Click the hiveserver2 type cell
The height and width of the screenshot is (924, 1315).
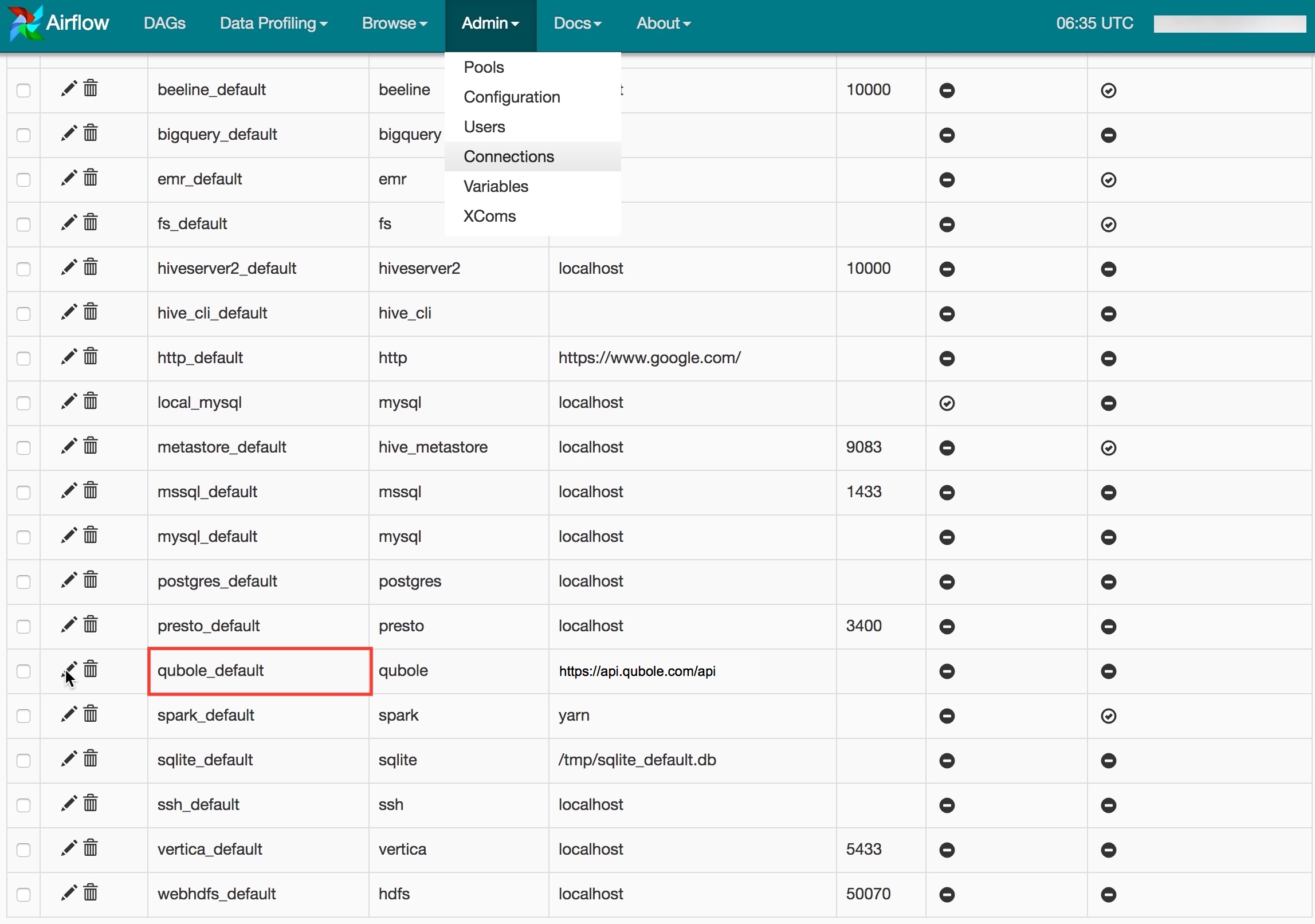[458, 269]
